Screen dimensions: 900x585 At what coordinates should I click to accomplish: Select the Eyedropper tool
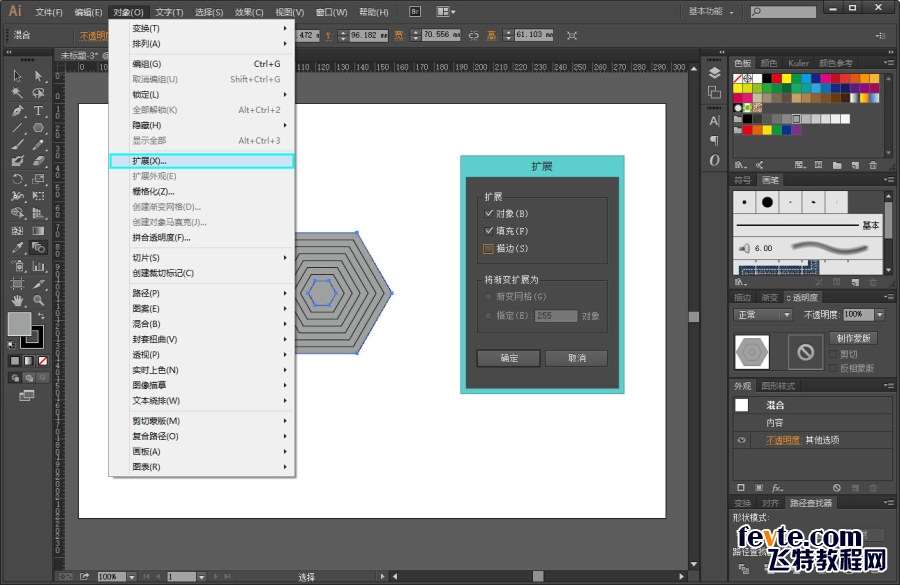[17, 248]
